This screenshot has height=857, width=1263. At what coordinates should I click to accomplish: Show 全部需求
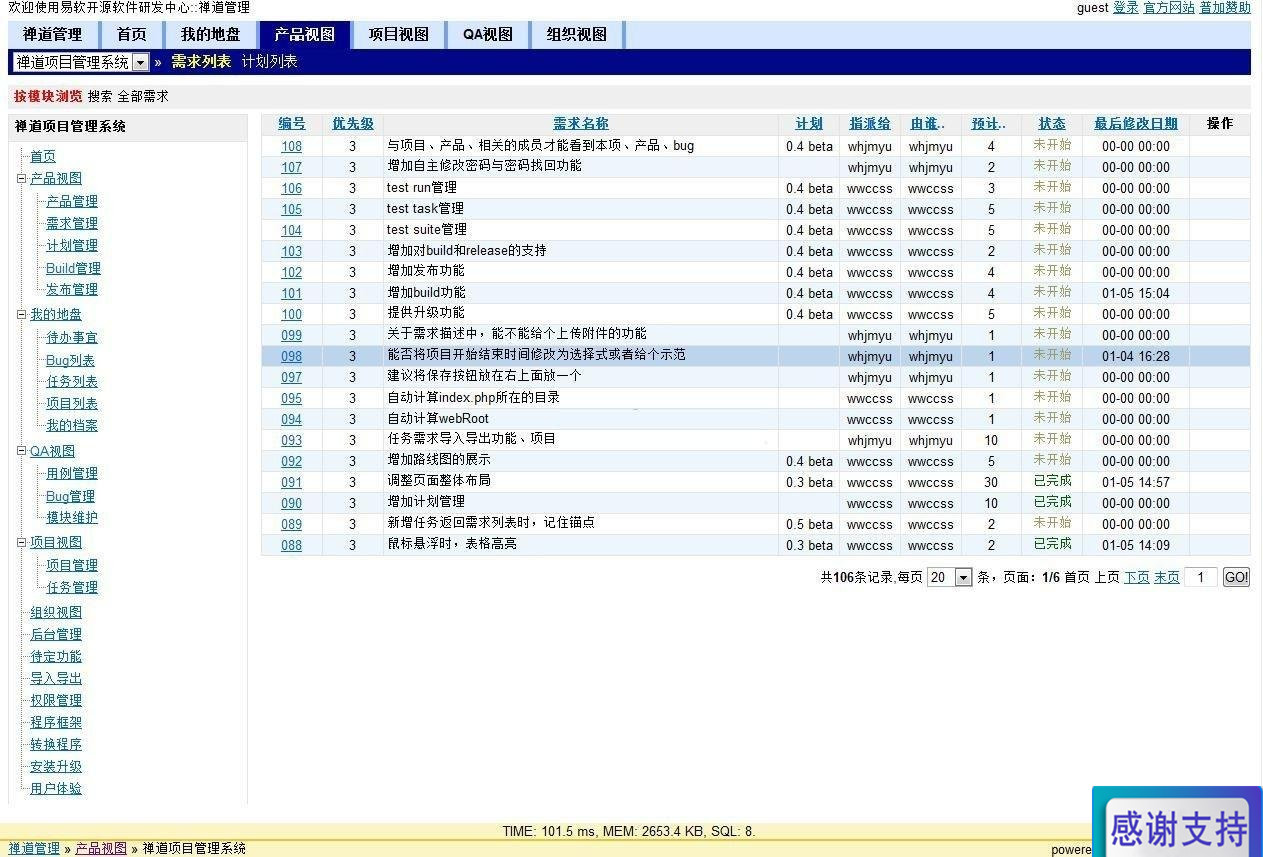point(143,97)
